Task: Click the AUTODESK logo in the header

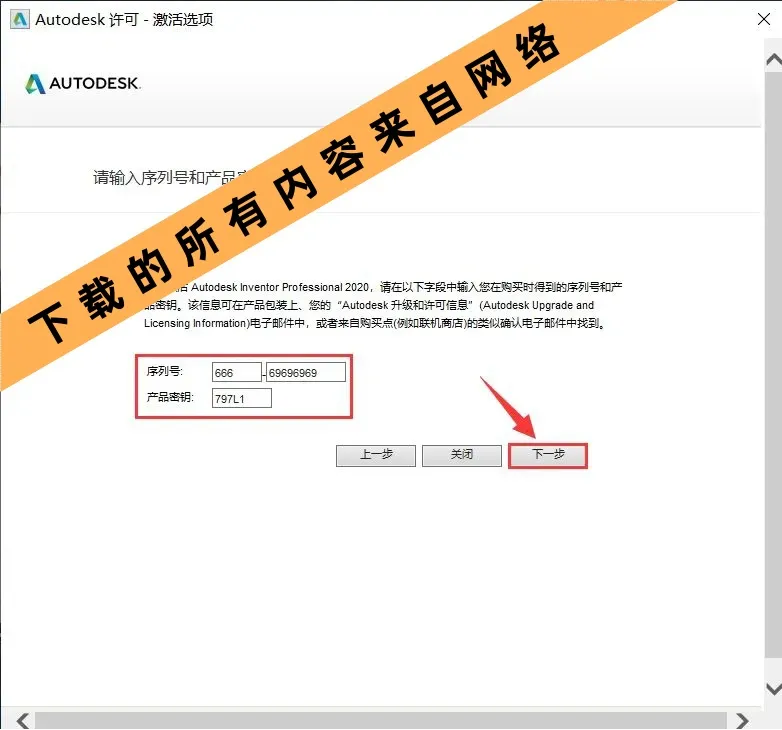Action: [x=83, y=83]
